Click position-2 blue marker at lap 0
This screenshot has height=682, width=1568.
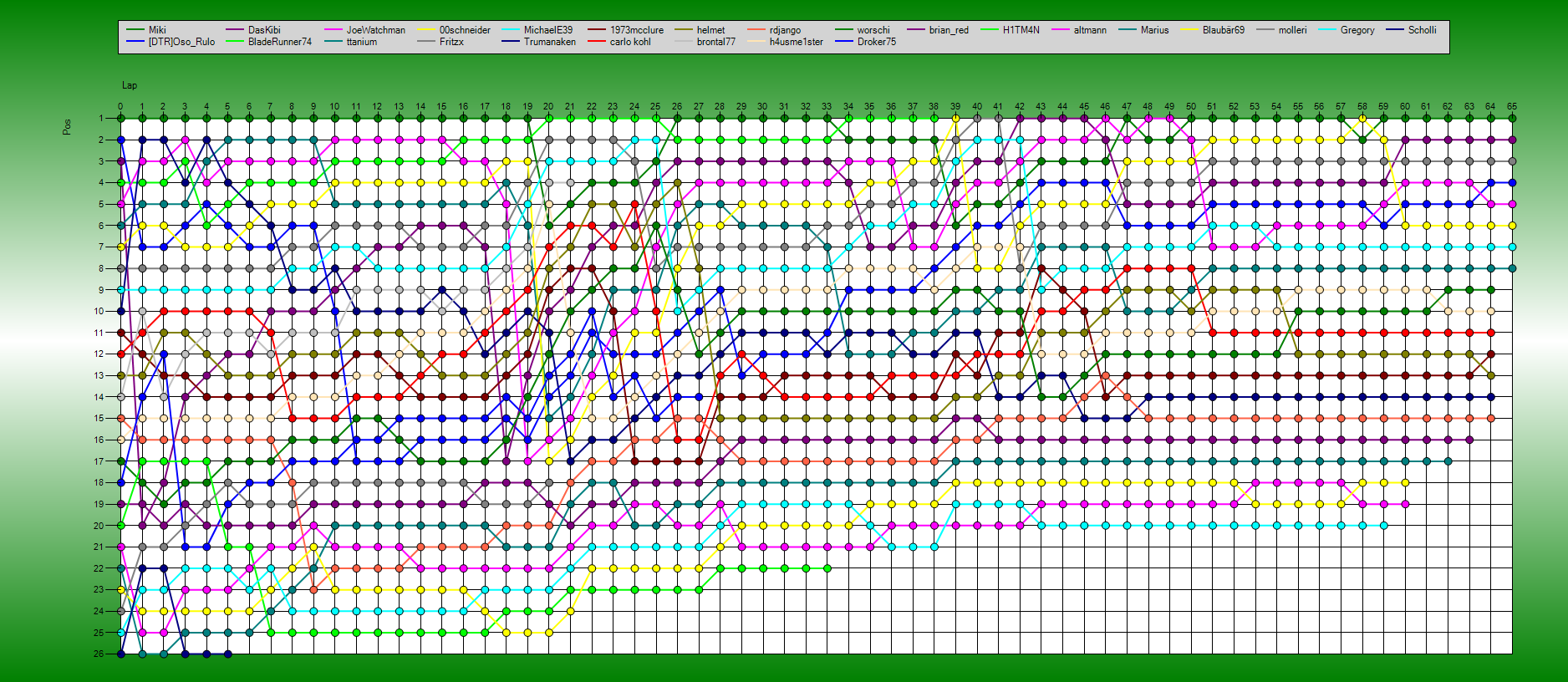pyautogui.click(x=121, y=140)
